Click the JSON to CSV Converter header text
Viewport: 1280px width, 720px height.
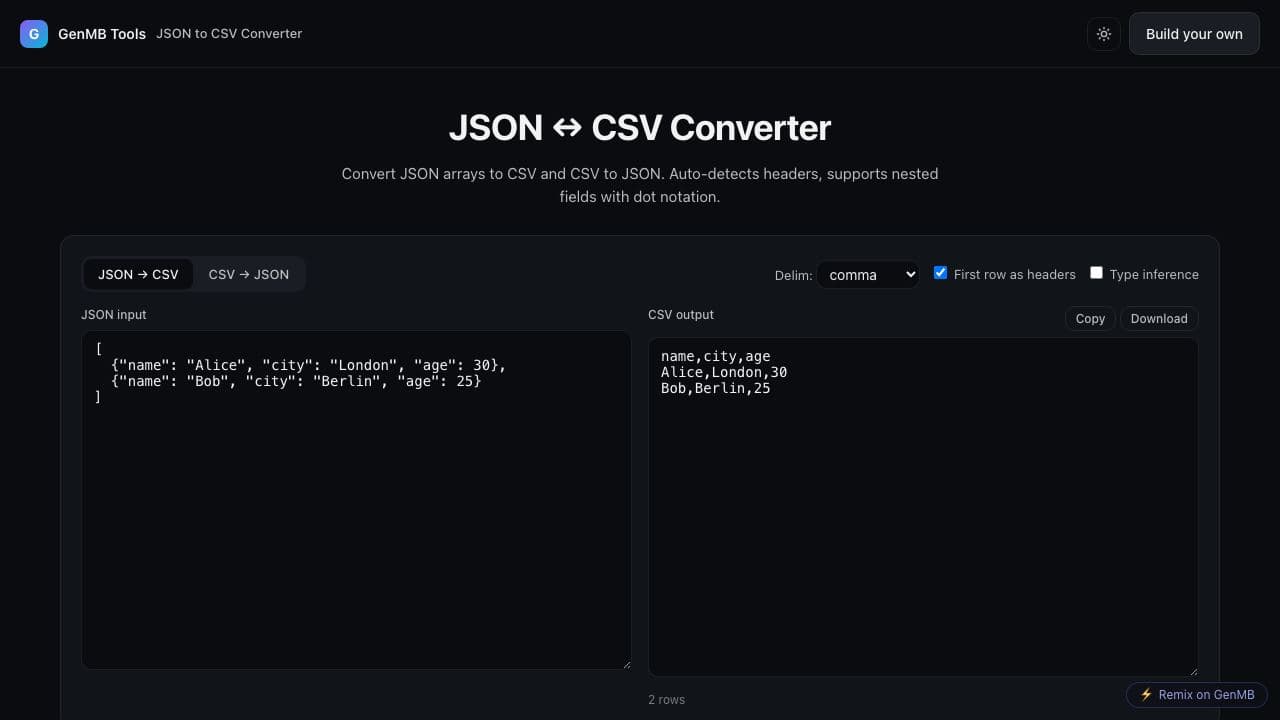tap(229, 34)
